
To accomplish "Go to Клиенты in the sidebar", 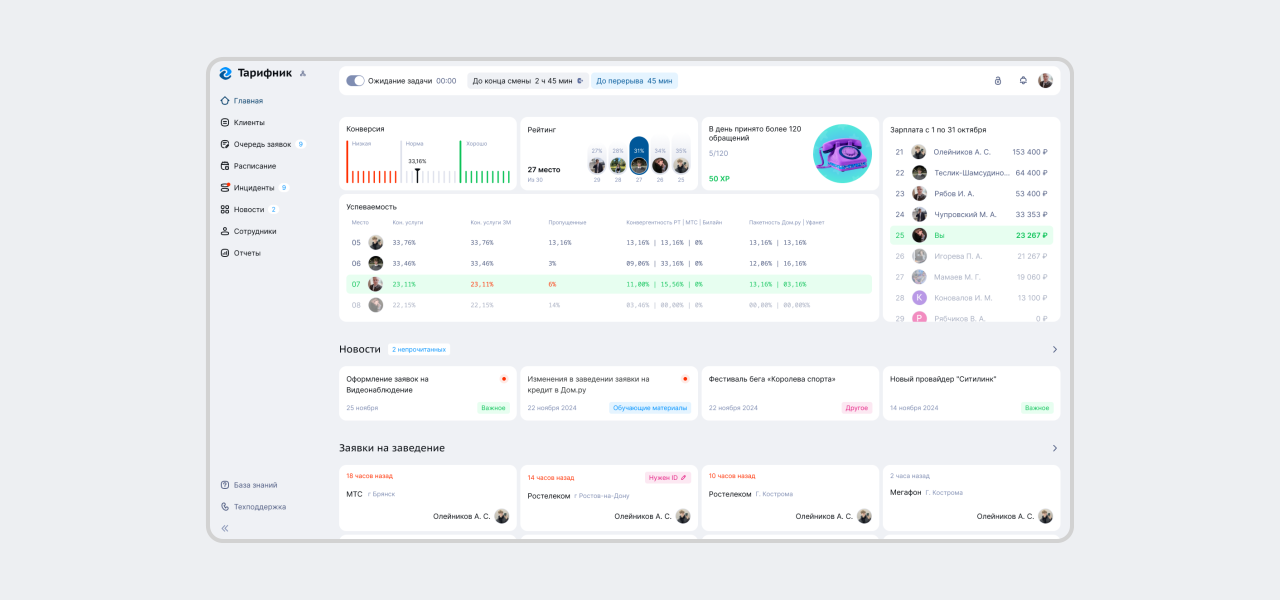I will (249, 123).
